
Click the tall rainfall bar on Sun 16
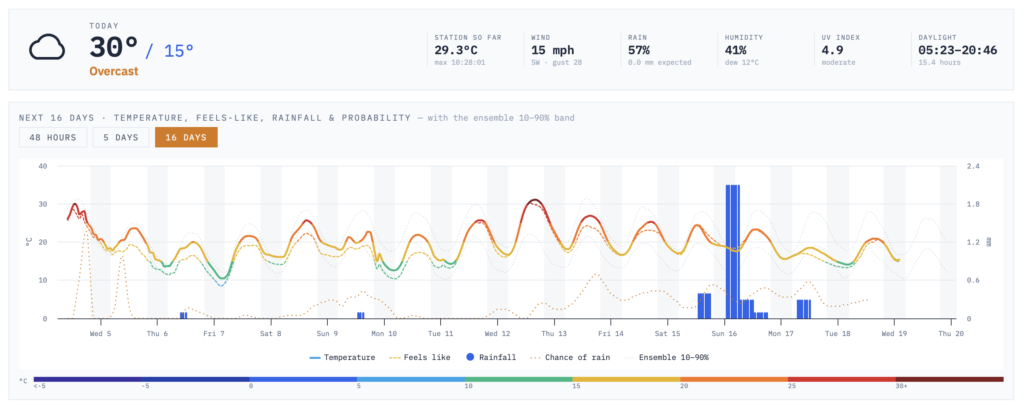[x=733, y=252]
